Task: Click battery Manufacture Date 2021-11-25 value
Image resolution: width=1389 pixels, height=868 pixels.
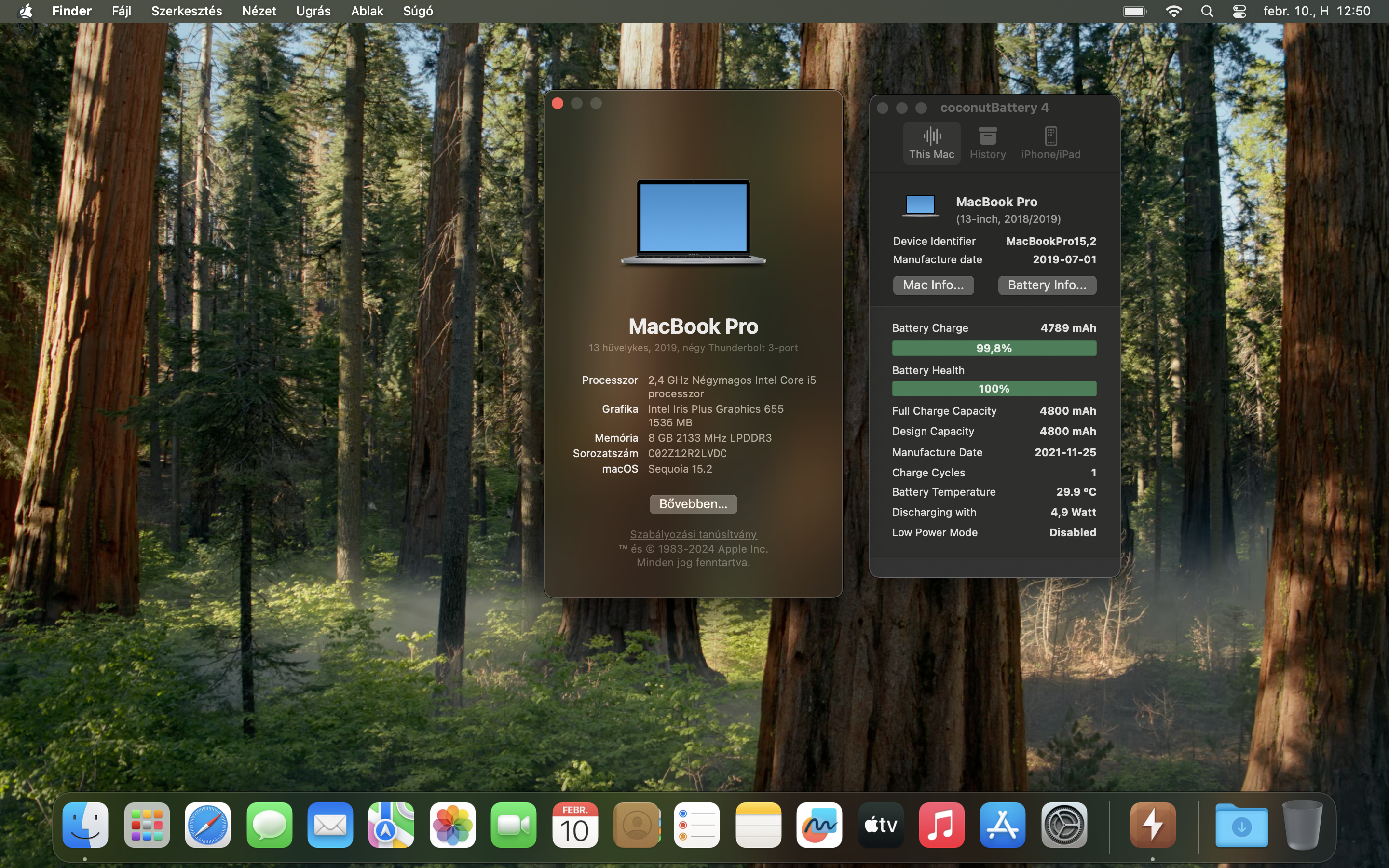Action: [1065, 452]
